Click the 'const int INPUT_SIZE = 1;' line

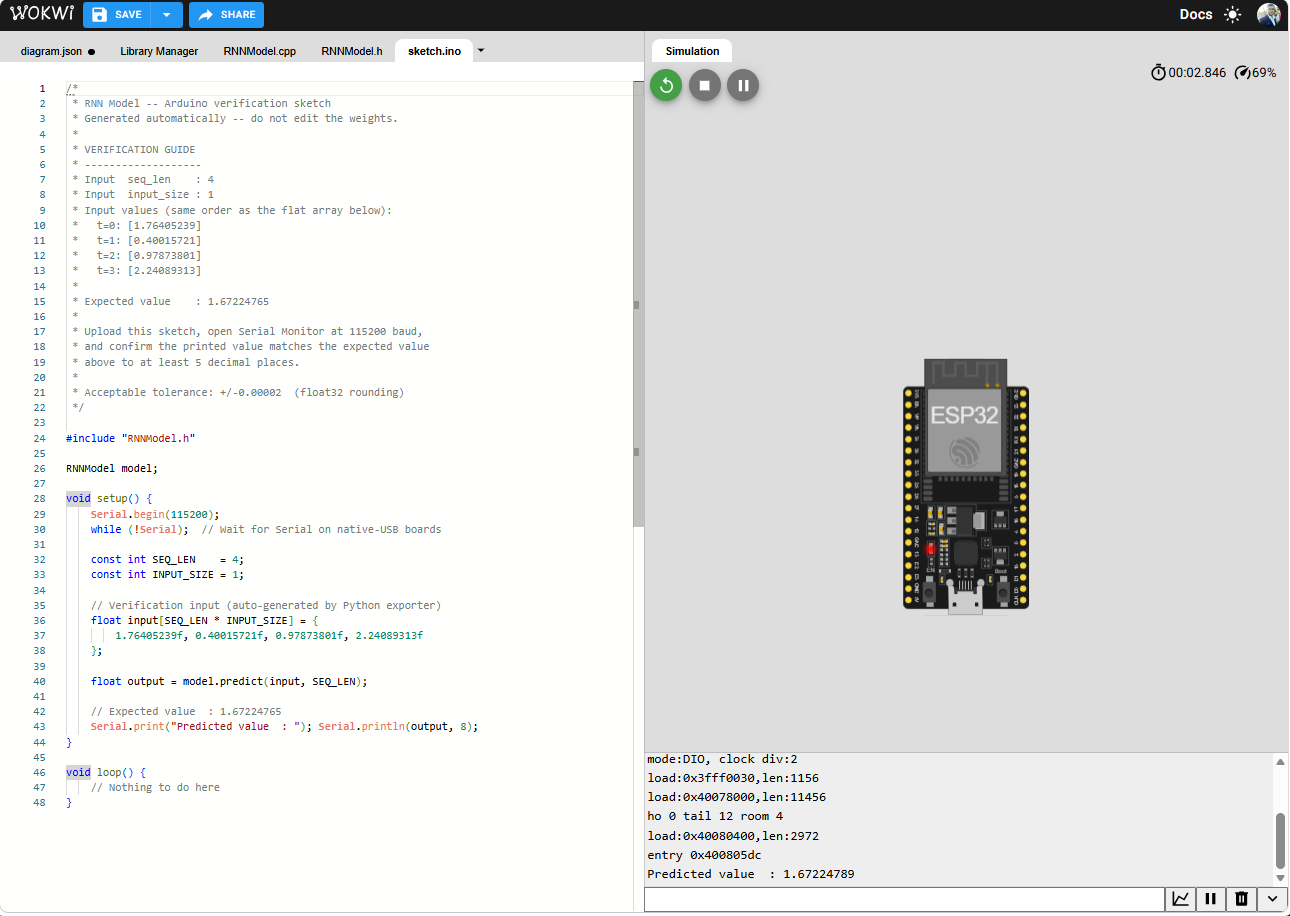[167, 575]
